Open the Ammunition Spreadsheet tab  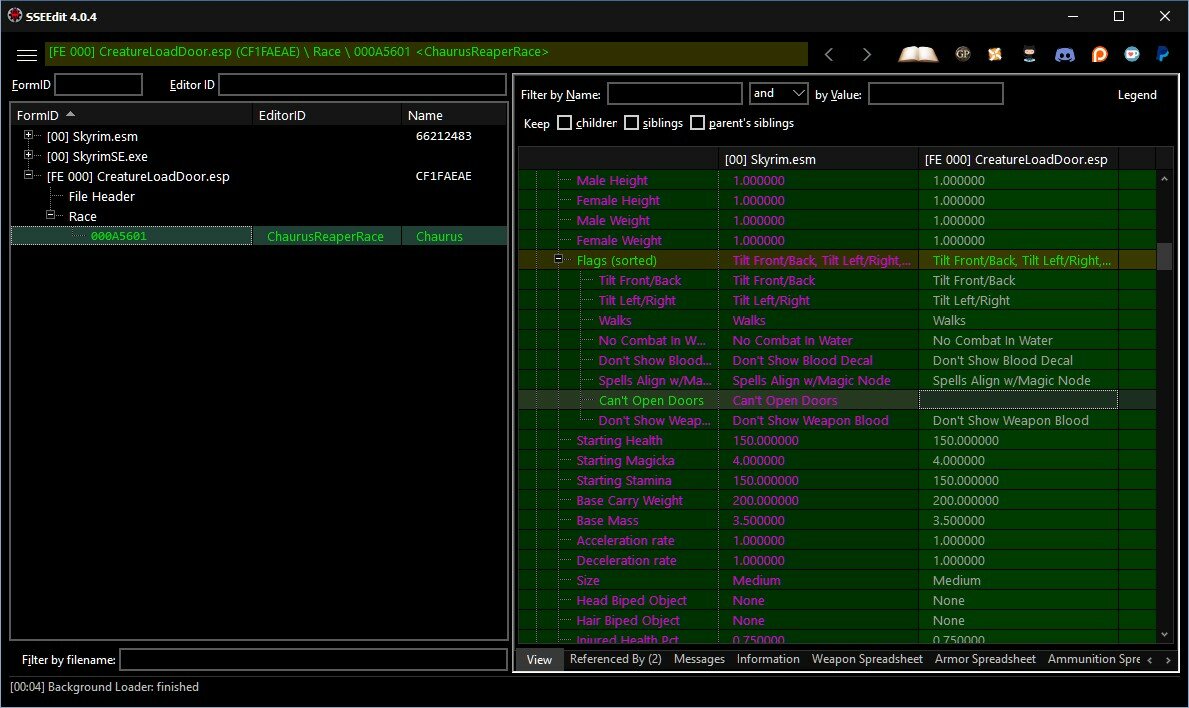click(1093, 659)
